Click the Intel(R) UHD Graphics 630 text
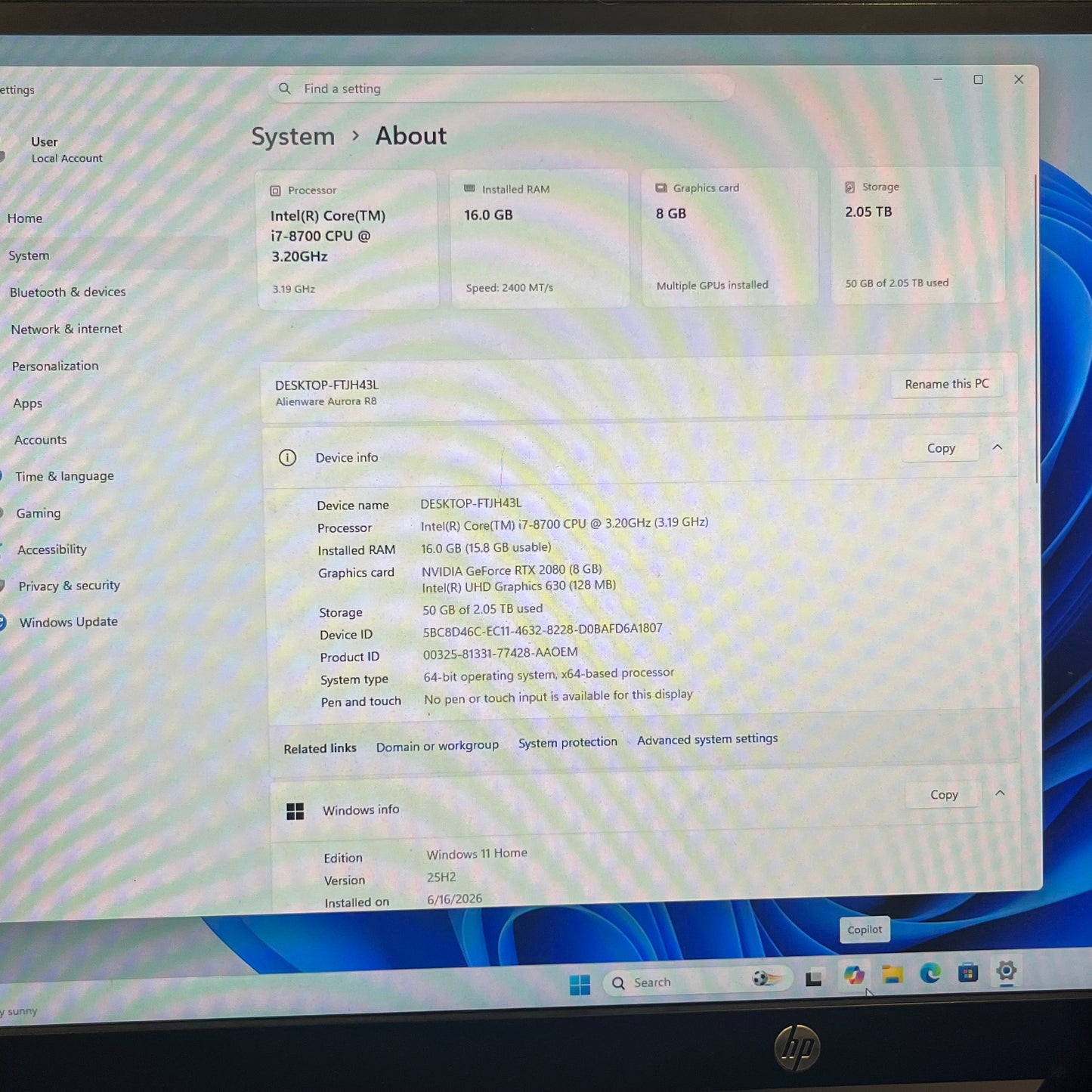Viewport: 1092px width, 1092px height. pyautogui.click(x=518, y=586)
